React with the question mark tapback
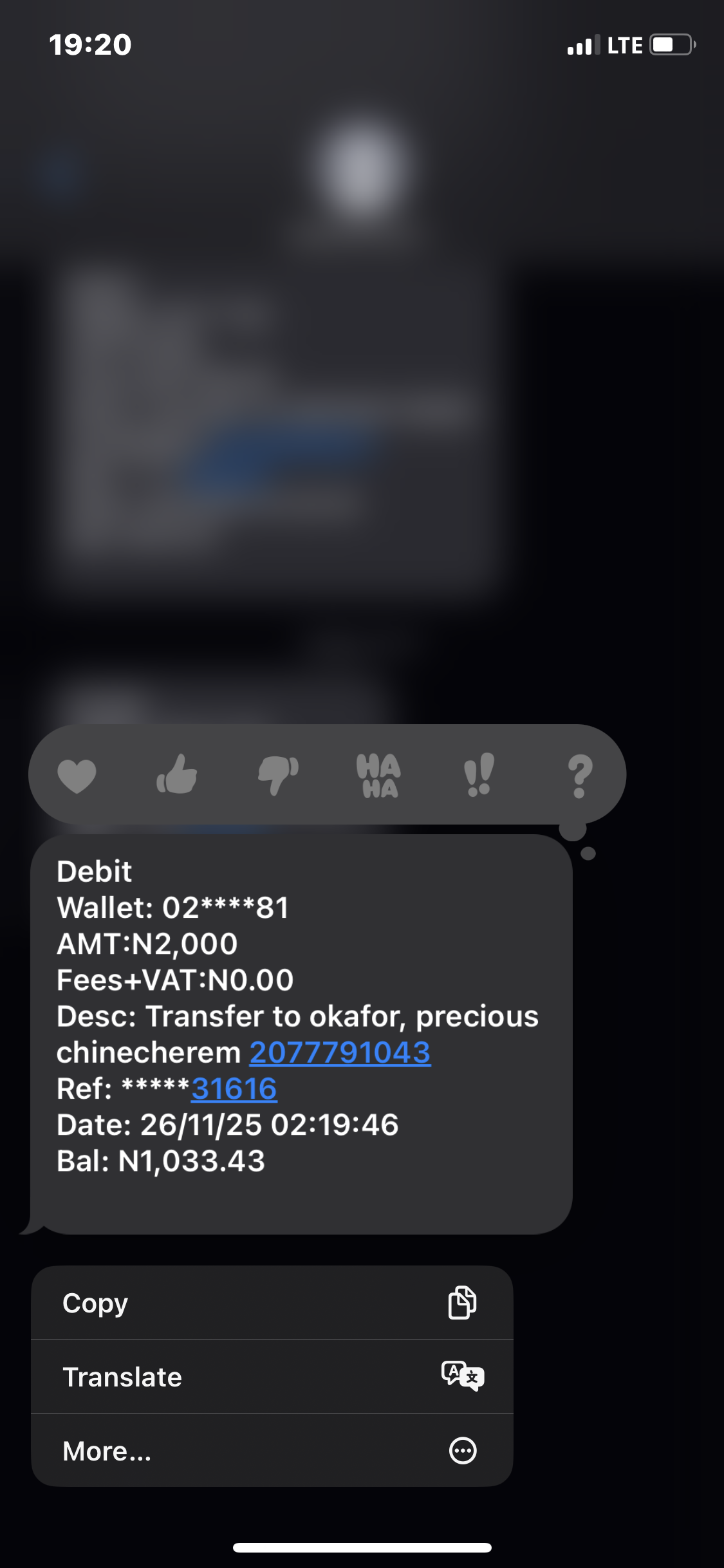This screenshot has width=724, height=1568. point(580,776)
